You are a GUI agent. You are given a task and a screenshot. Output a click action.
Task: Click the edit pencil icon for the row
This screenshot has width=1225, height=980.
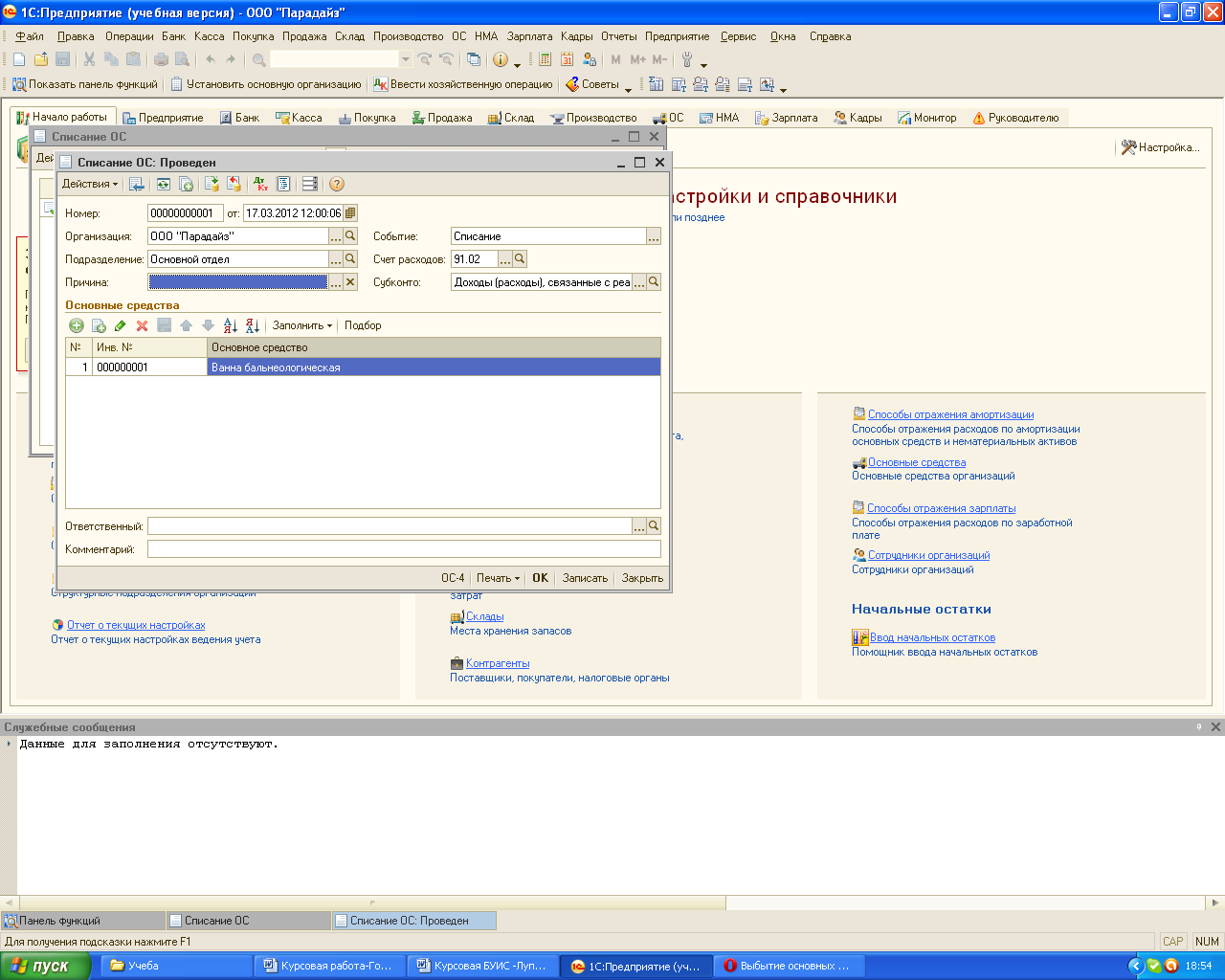point(121,325)
